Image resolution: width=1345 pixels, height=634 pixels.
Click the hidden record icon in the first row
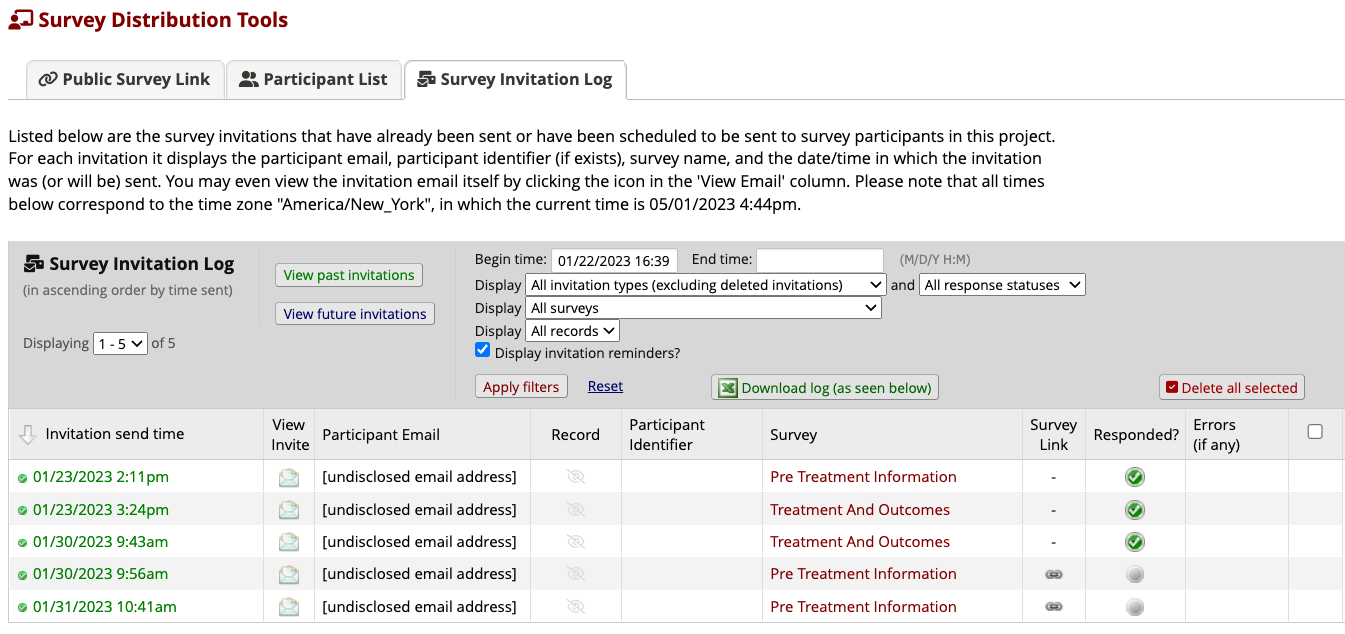click(x=575, y=477)
